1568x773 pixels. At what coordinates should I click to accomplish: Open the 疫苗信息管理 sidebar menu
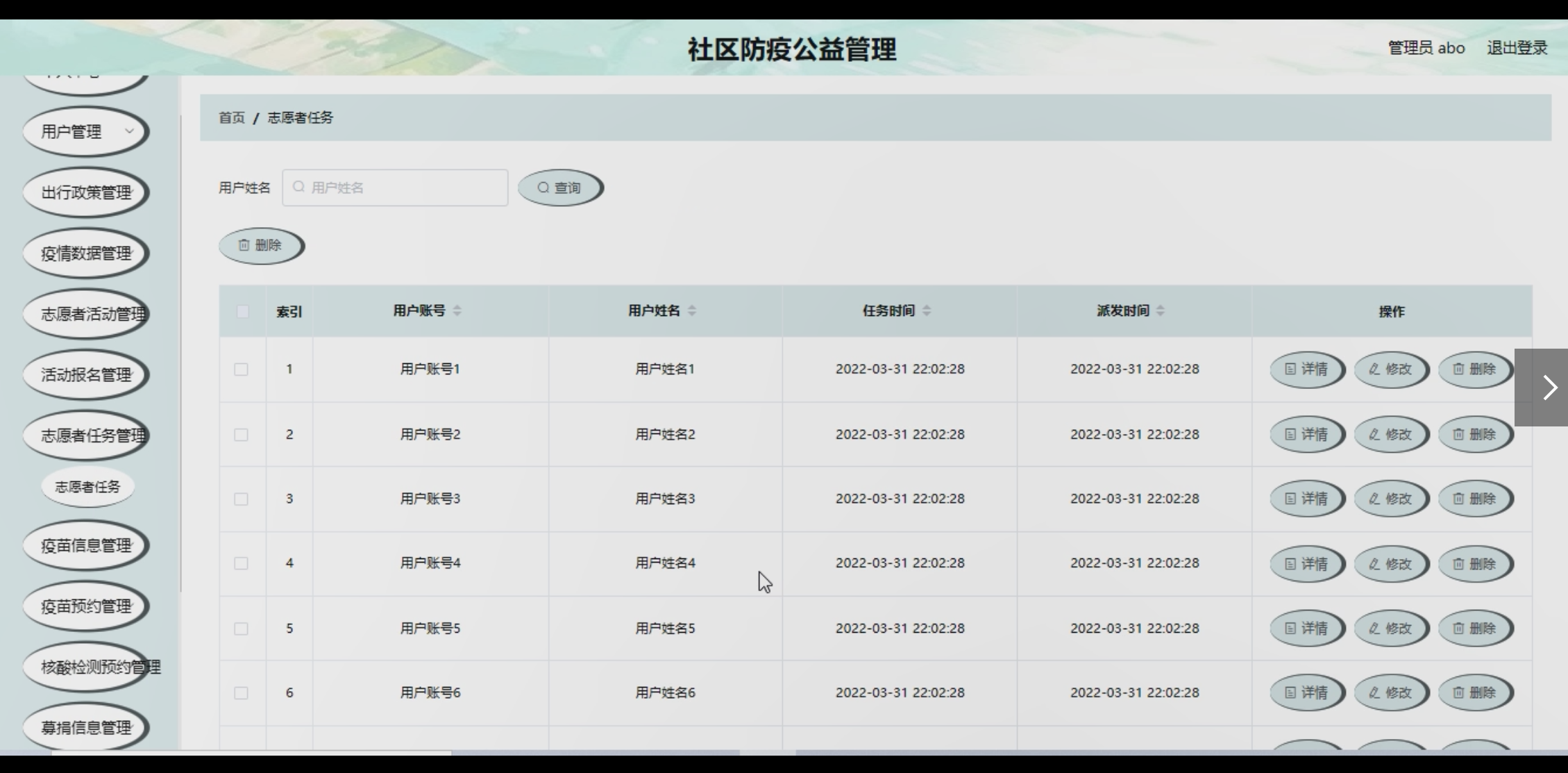[x=85, y=546]
